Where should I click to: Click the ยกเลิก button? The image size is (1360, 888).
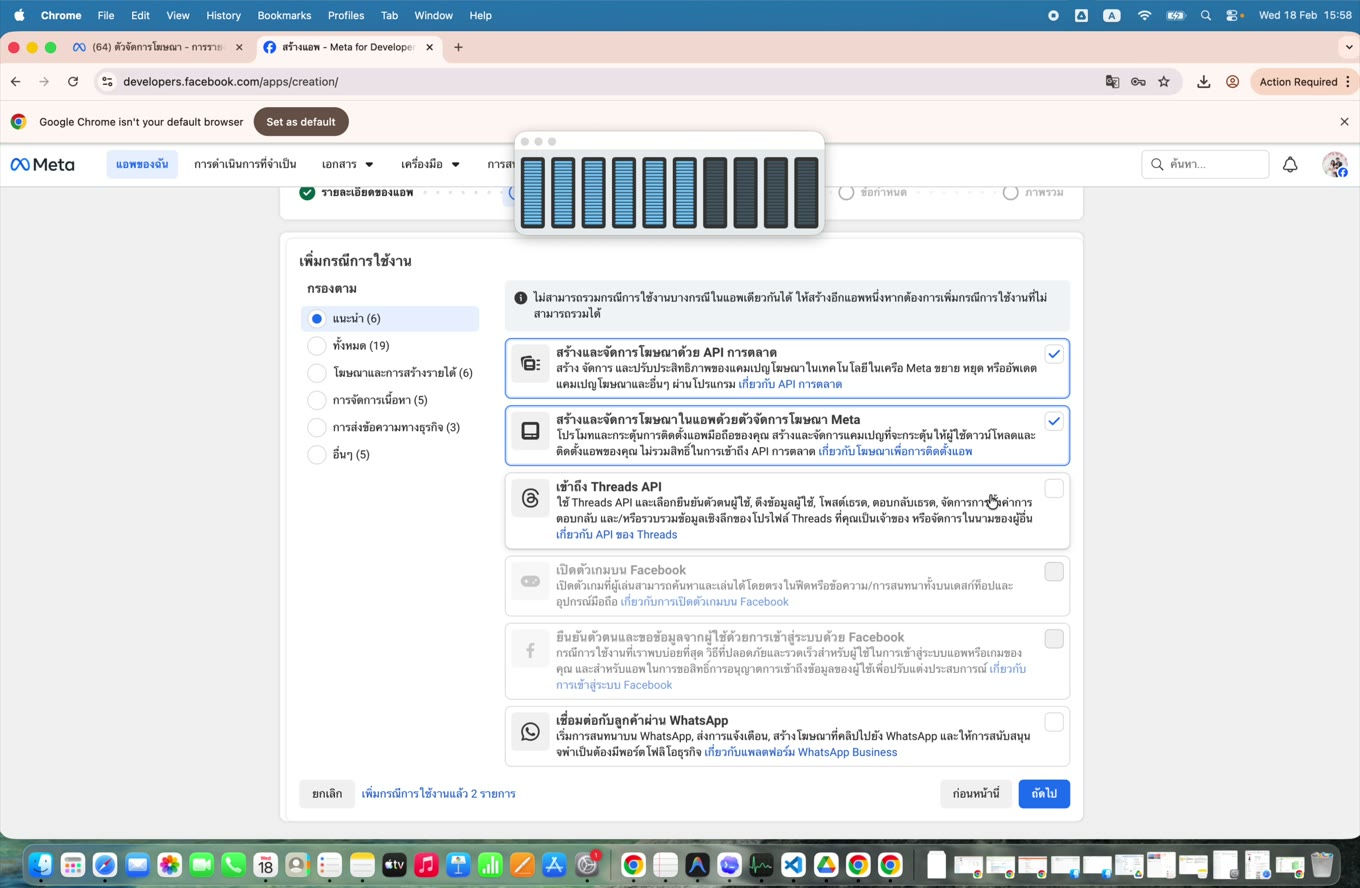[x=327, y=794]
